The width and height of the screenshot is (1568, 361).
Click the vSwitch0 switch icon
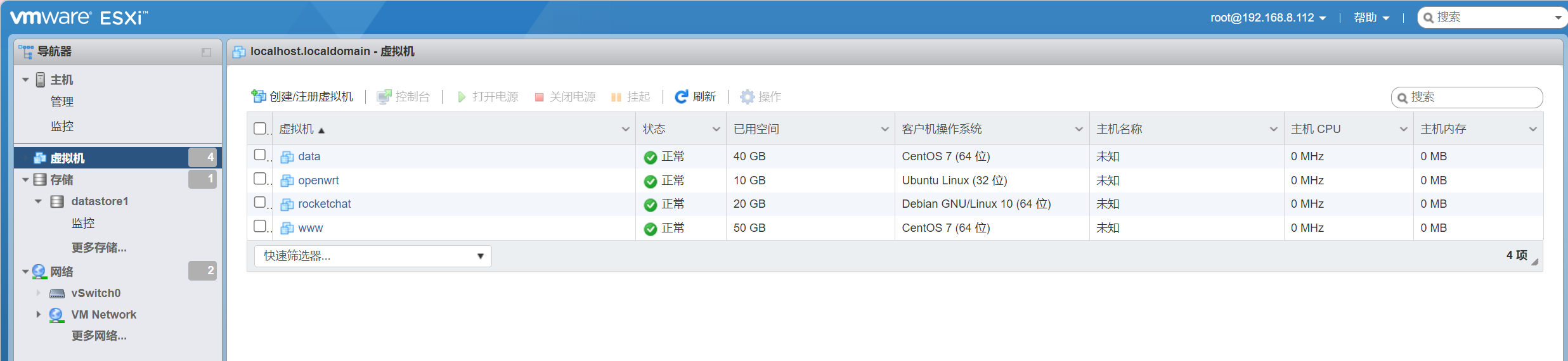(57, 294)
